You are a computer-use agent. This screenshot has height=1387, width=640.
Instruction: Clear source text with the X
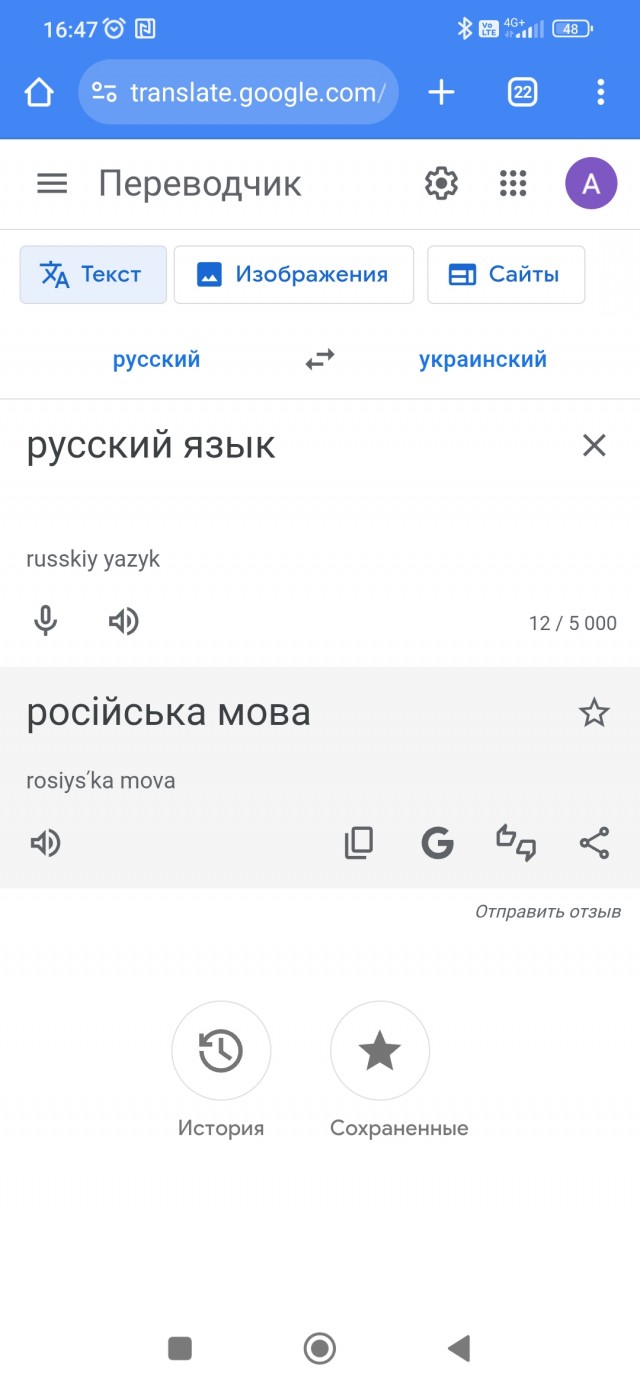pyautogui.click(x=594, y=445)
